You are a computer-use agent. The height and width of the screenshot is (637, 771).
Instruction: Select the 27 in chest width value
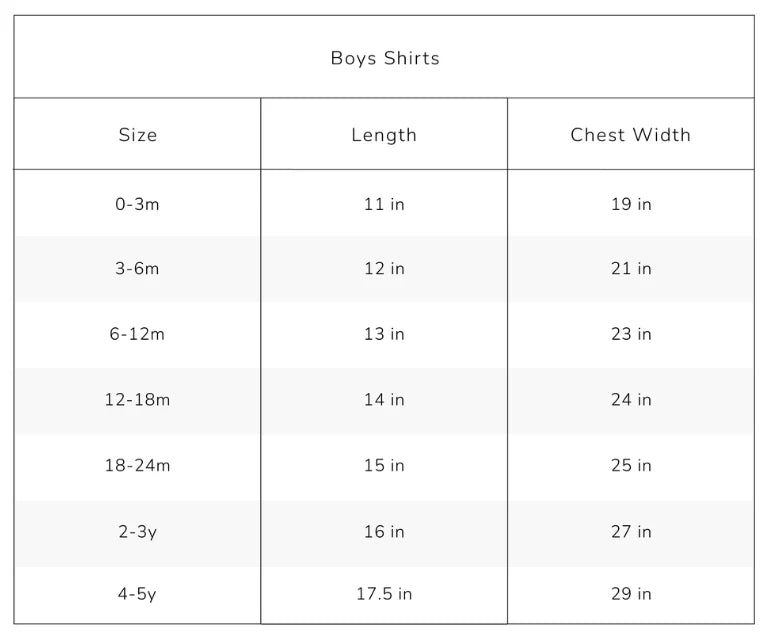(631, 532)
